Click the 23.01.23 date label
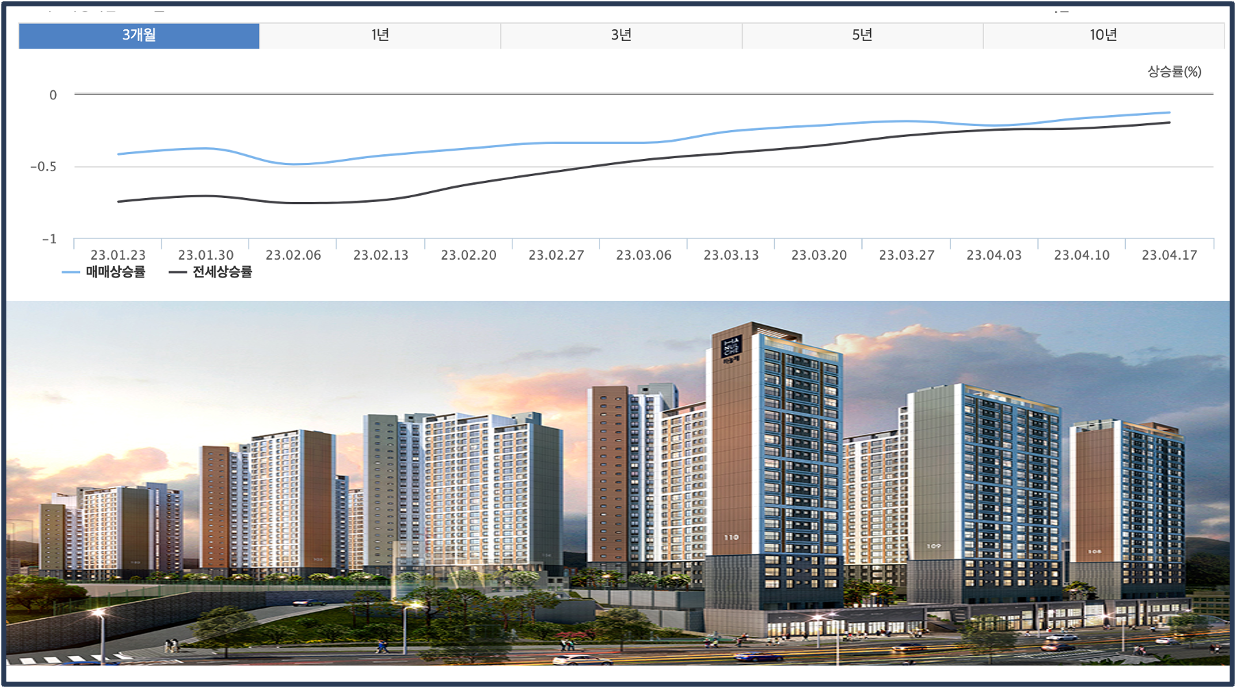The height and width of the screenshot is (688, 1236). [118, 255]
